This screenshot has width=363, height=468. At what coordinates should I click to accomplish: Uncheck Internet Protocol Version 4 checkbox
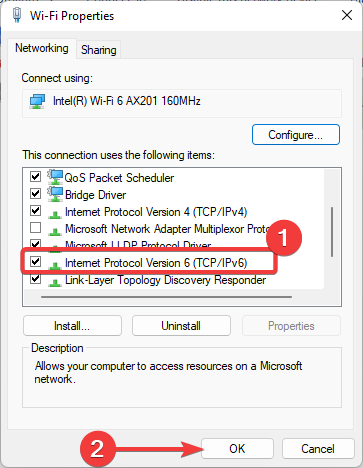pyautogui.click(x=35, y=211)
